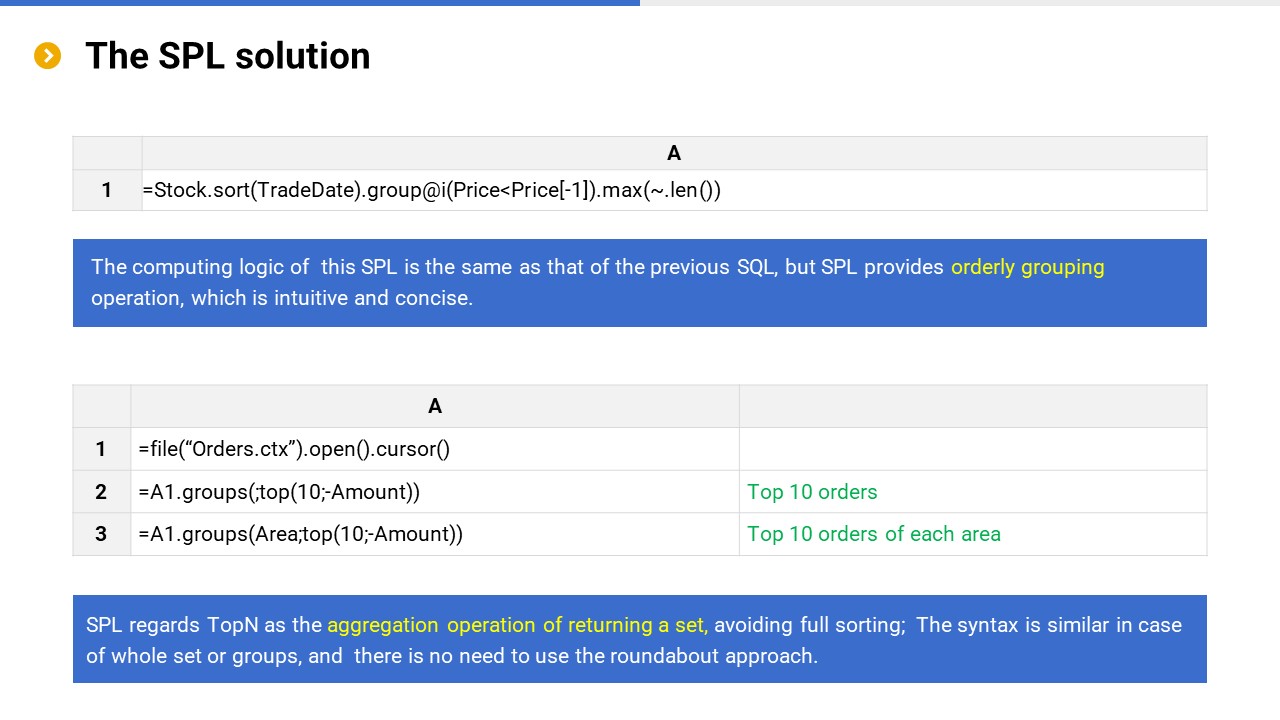Click the blue progress bar at the top
The height and width of the screenshot is (720, 1280).
320,3
